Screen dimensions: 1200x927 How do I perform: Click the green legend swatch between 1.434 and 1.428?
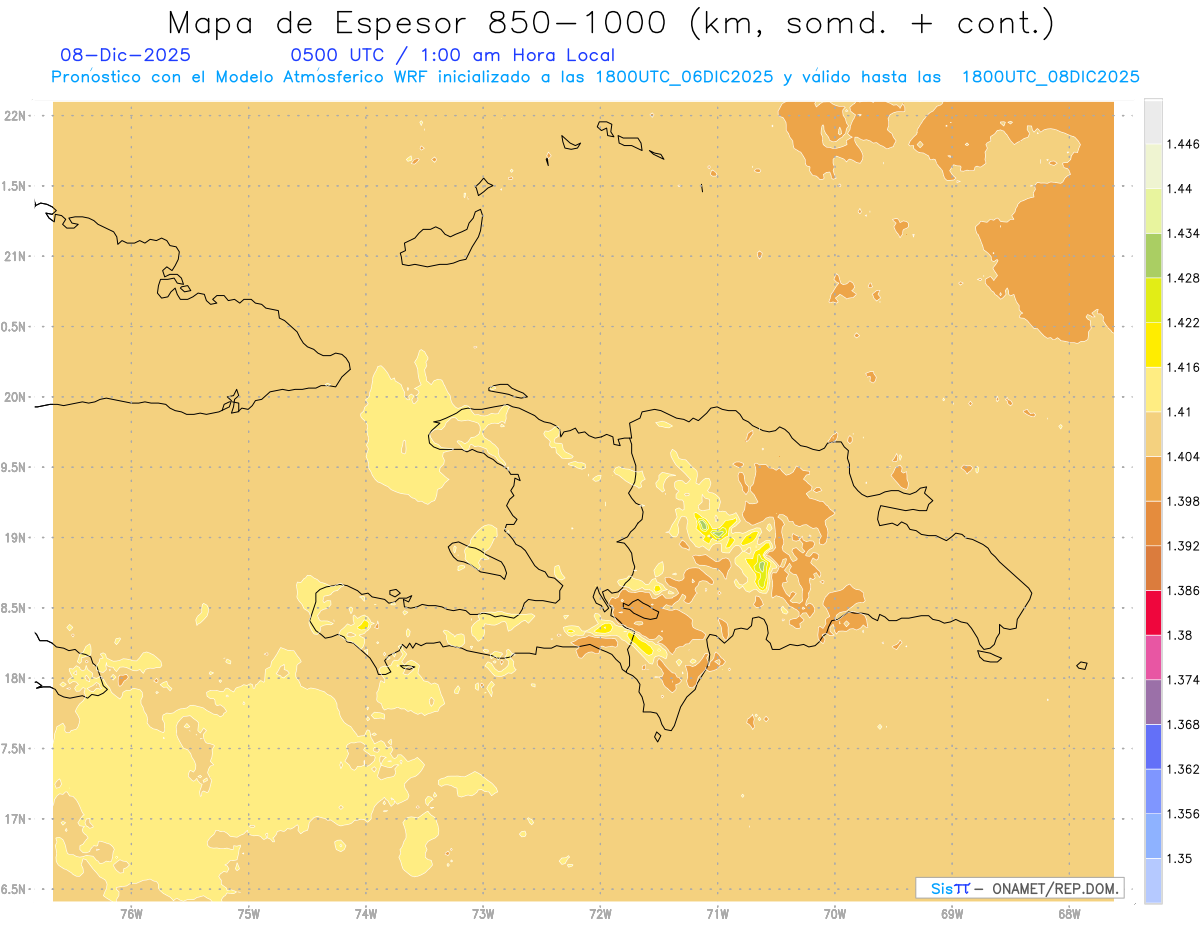pos(1153,255)
